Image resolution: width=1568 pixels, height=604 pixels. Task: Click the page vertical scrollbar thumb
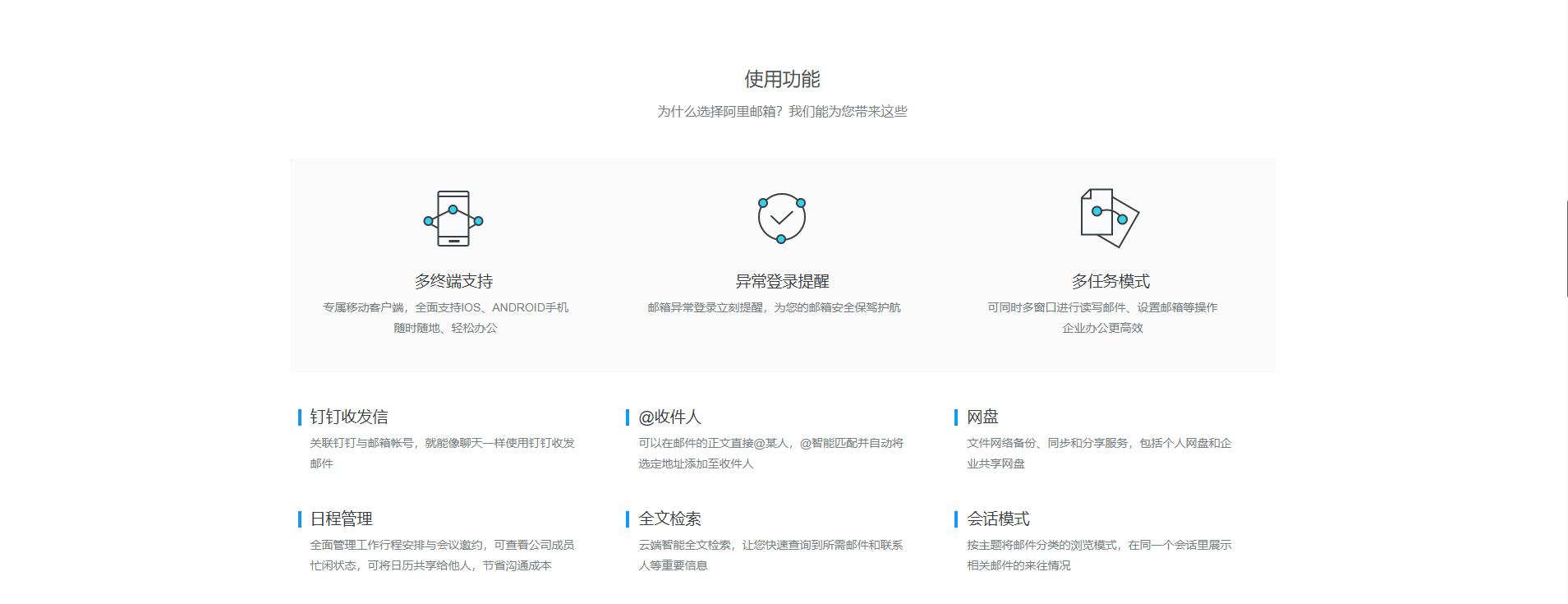tap(1566, 248)
